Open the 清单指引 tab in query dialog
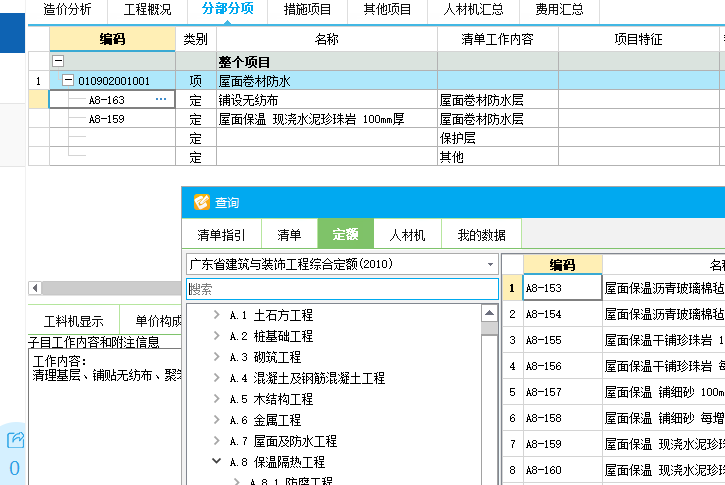 pyautogui.click(x=221, y=234)
